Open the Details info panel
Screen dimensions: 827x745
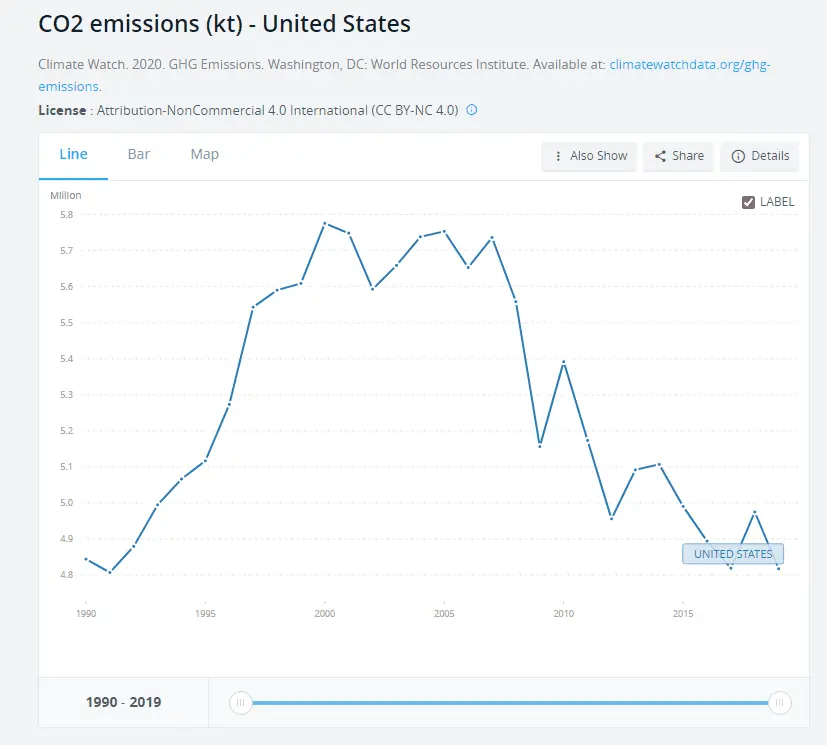(x=760, y=156)
